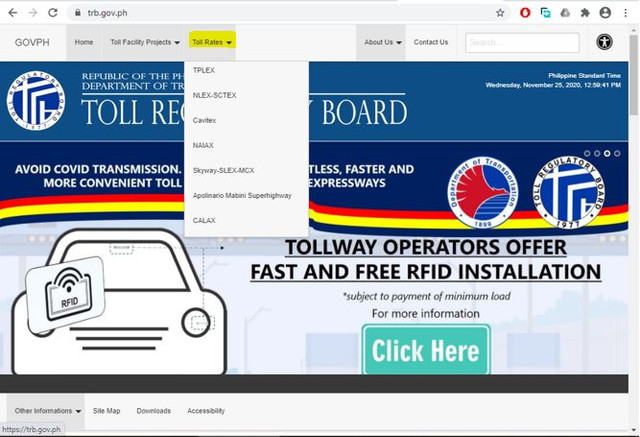Click the RFID car illustration
The image size is (640, 437).
(118, 302)
